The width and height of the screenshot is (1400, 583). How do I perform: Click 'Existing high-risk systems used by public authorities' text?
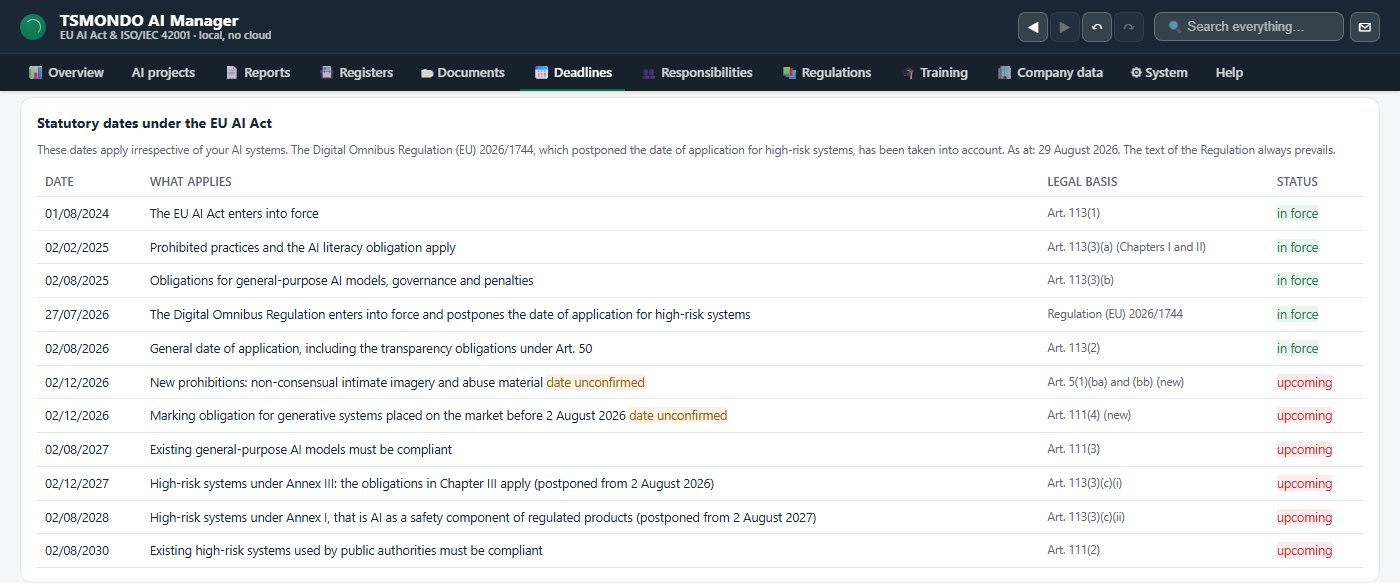(346, 550)
